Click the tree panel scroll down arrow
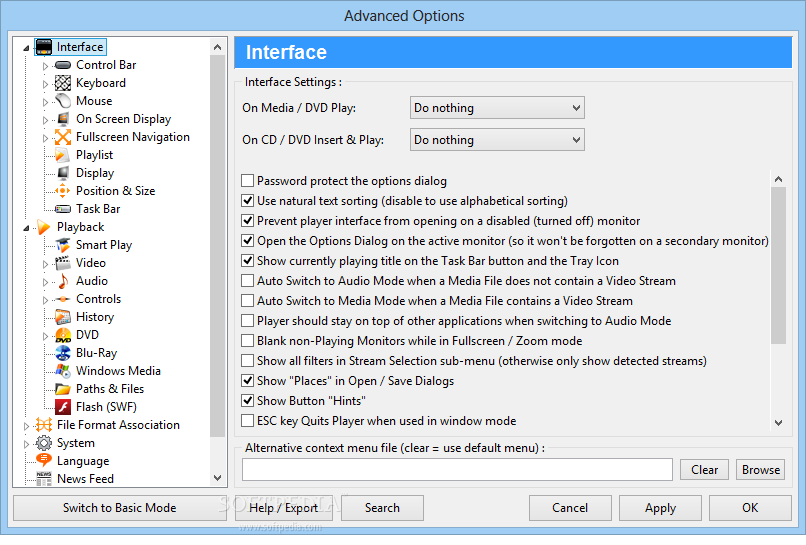The image size is (806, 545). coord(217,478)
